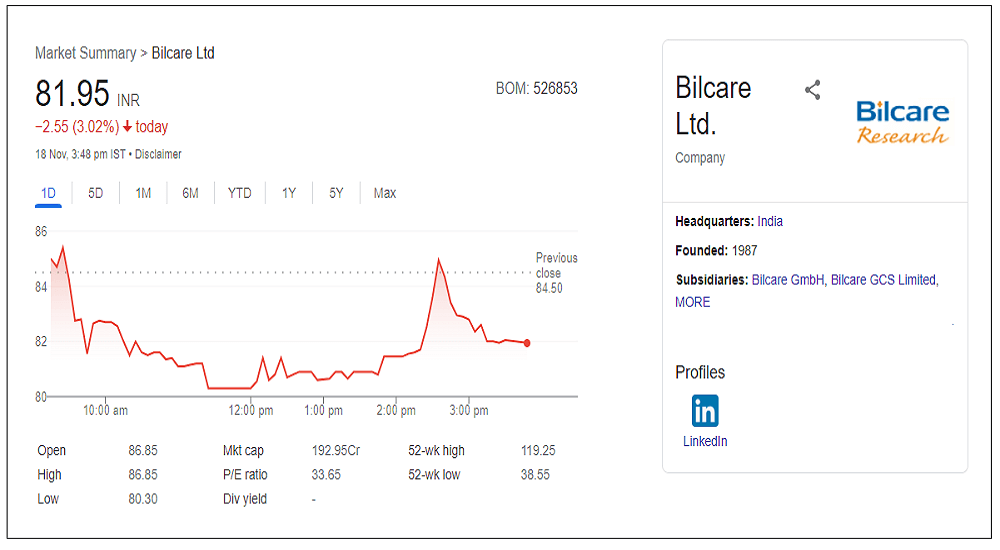This screenshot has height=550, width=1000.
Task: Click the 3:00 pm axis label
Action: pos(469,410)
